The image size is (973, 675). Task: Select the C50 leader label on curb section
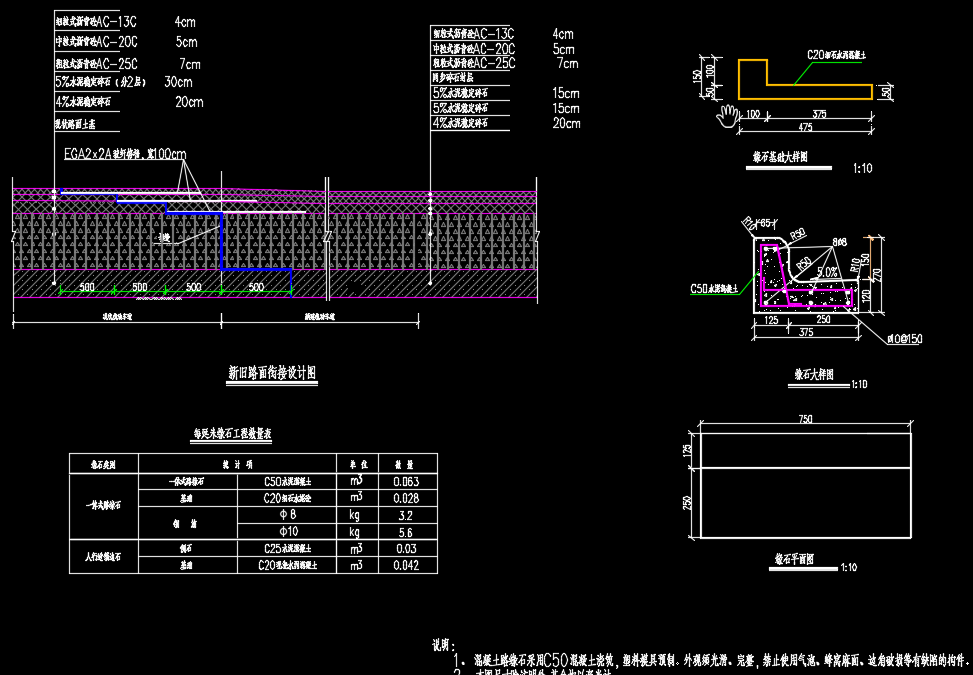point(714,288)
